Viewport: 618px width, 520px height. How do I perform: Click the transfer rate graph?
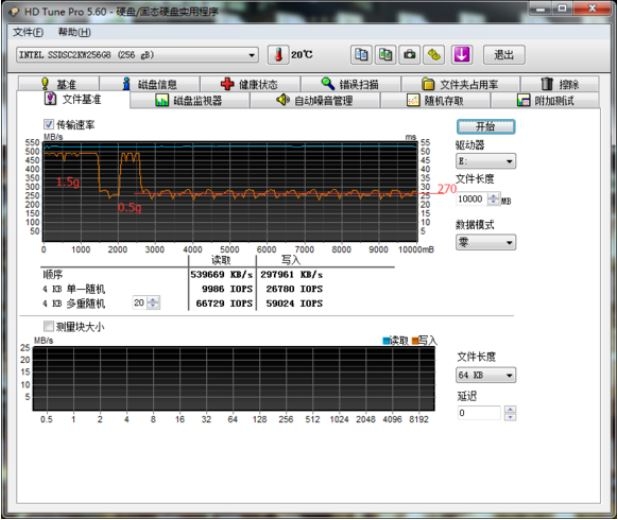click(x=230, y=191)
